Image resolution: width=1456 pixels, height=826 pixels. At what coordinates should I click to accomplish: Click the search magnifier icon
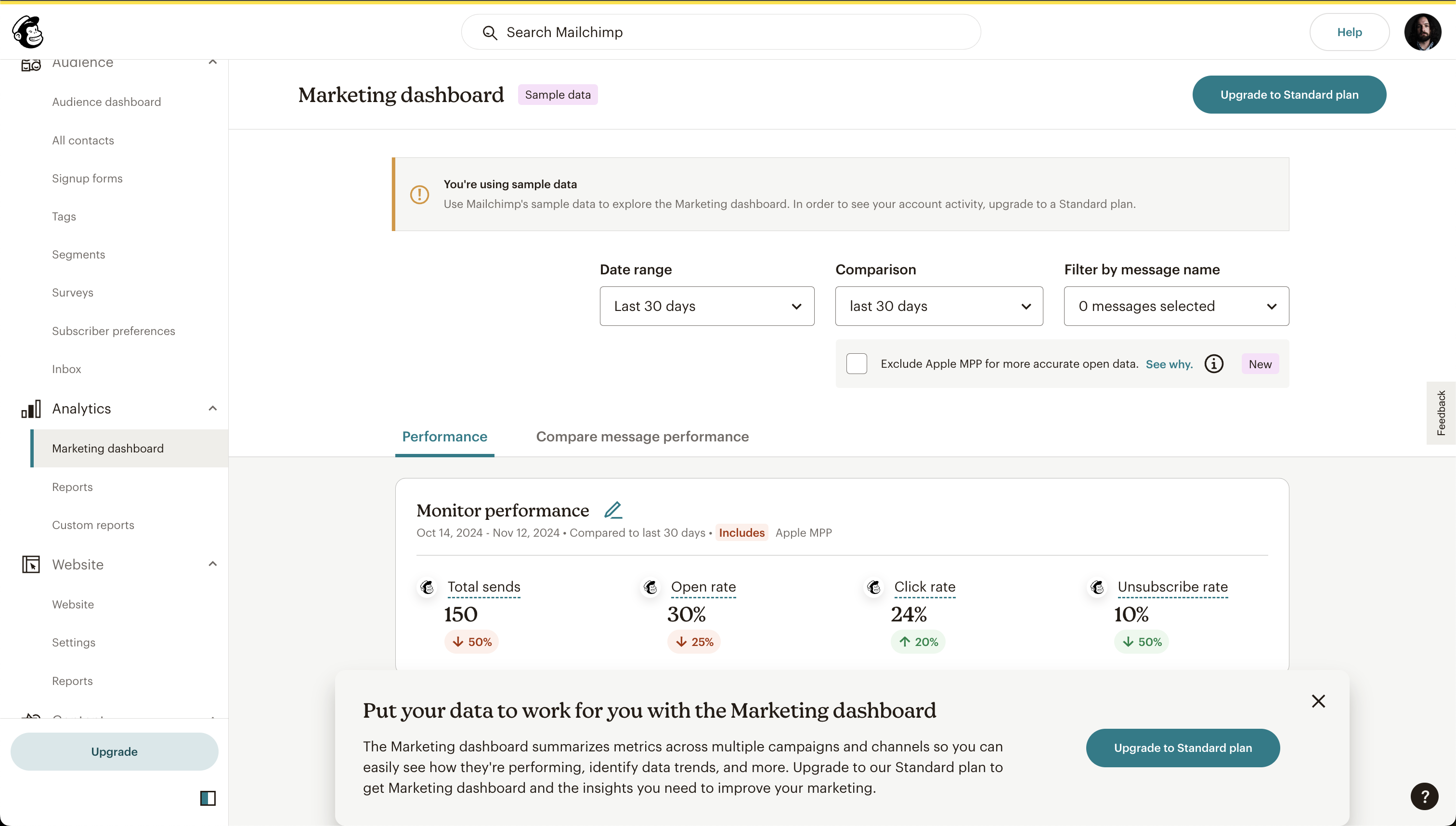[490, 33]
